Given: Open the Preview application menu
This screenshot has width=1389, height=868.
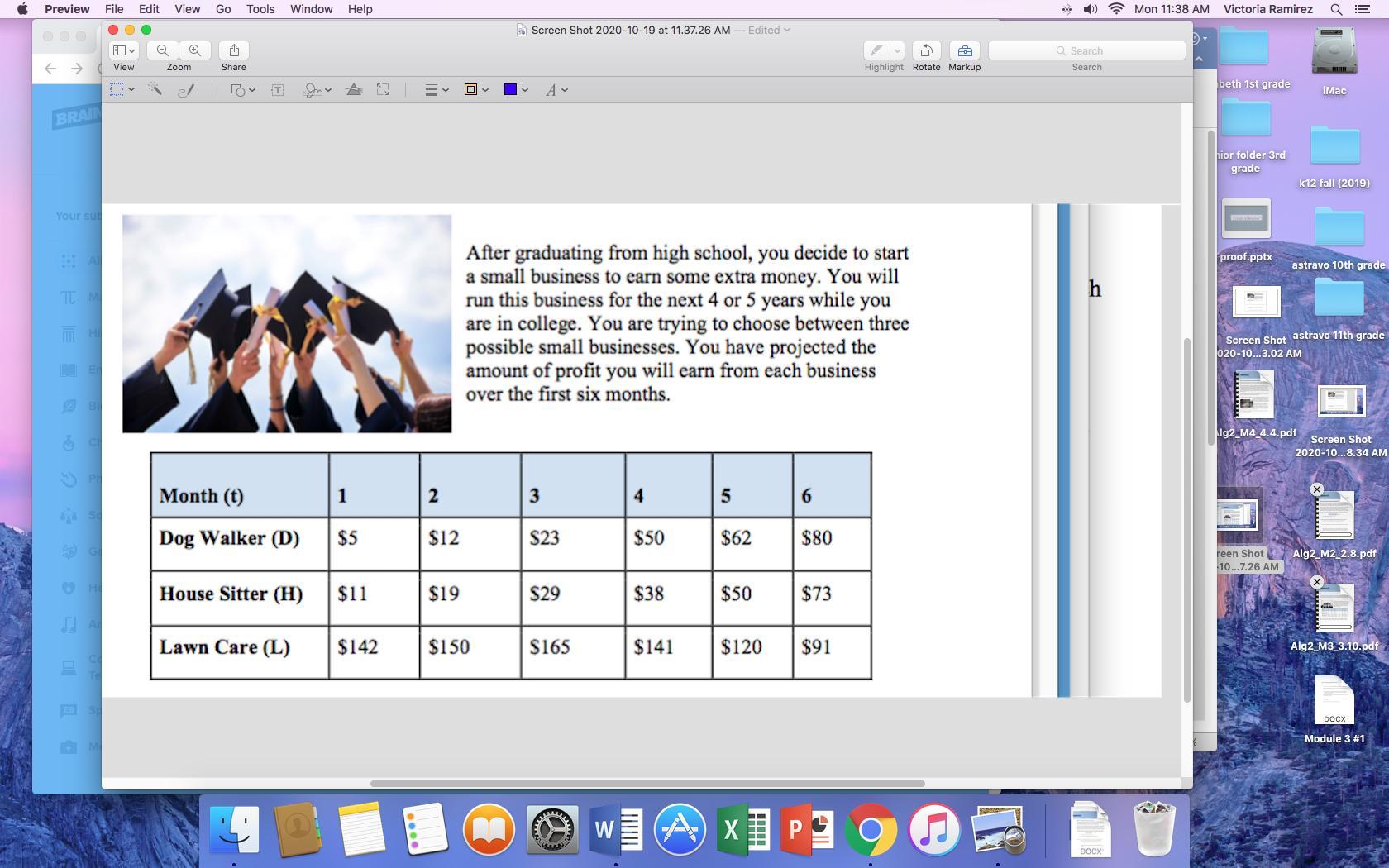Looking at the screenshot, I should pyautogui.click(x=67, y=9).
